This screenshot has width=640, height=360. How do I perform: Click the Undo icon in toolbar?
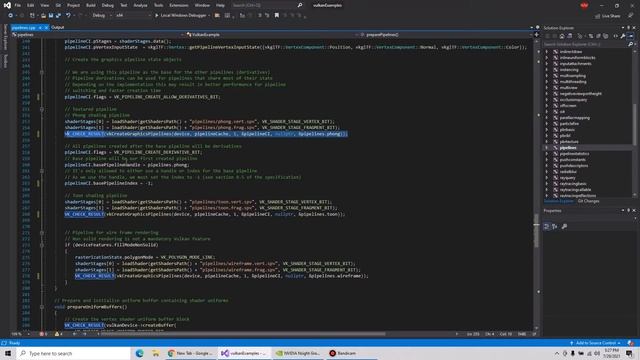pos(68,16)
